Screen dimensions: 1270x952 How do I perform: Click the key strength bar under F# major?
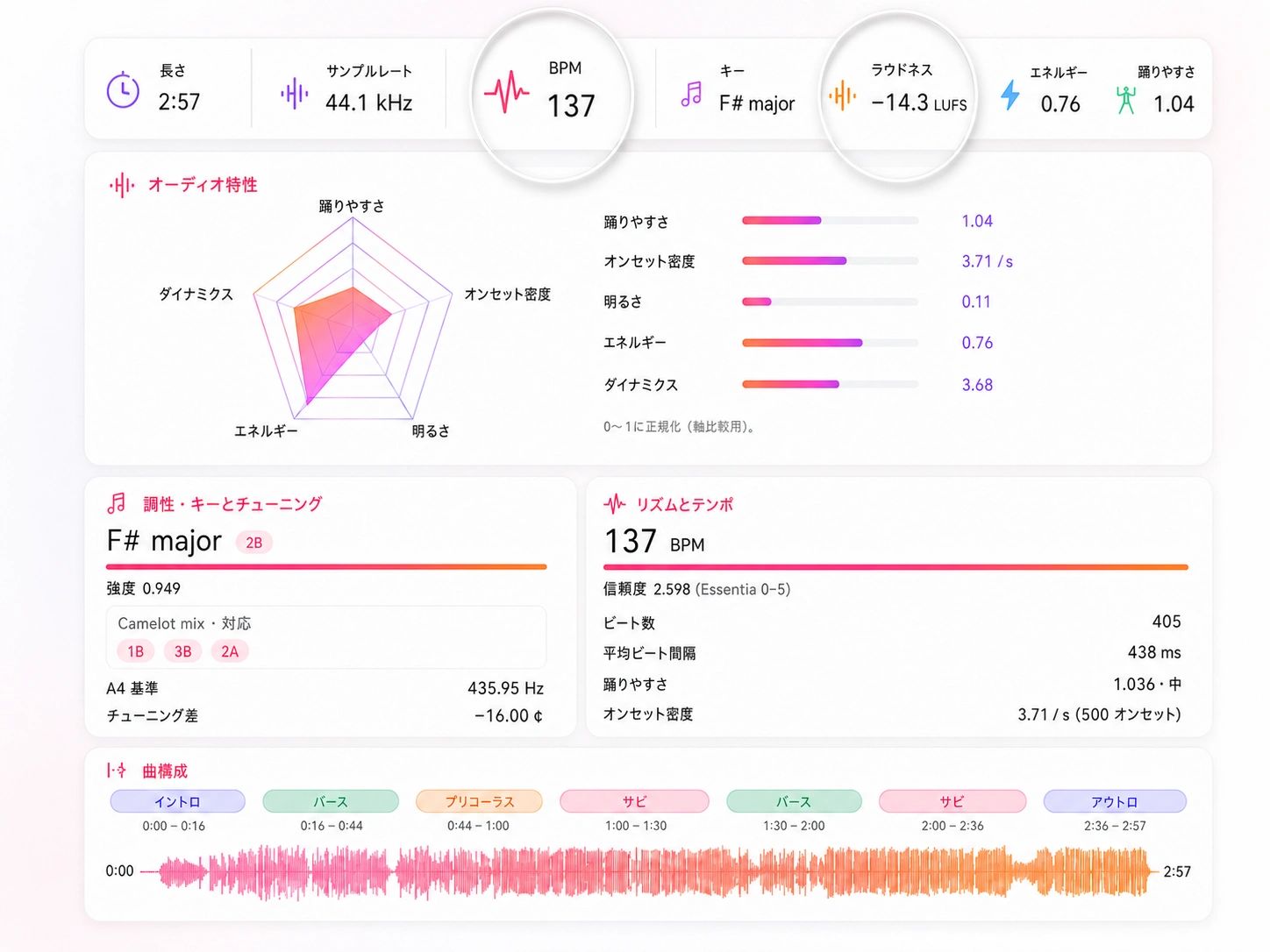click(326, 567)
